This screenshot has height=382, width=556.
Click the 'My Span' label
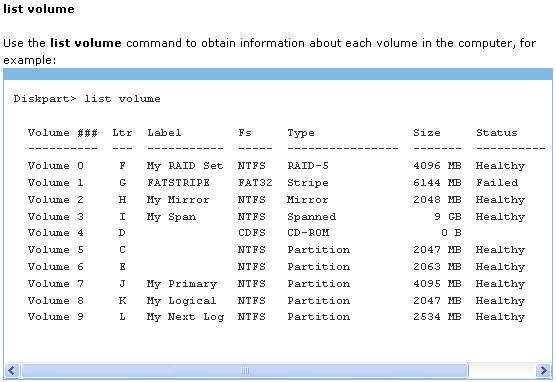coord(171,217)
